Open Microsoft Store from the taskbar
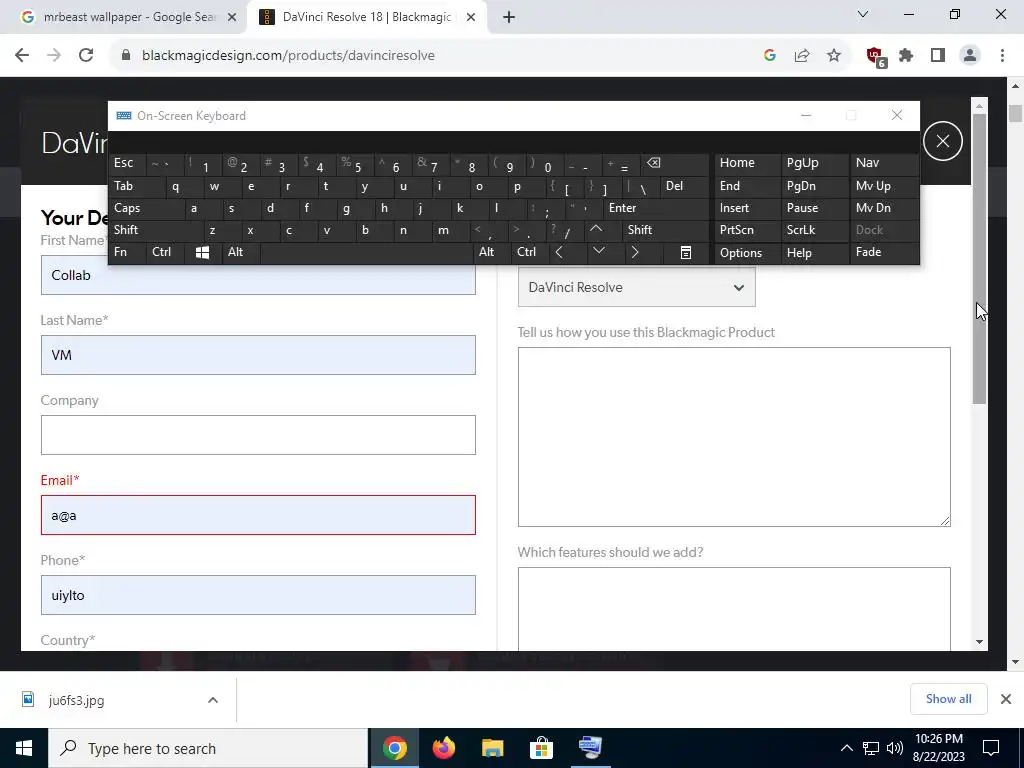1024x768 pixels. pos(541,748)
